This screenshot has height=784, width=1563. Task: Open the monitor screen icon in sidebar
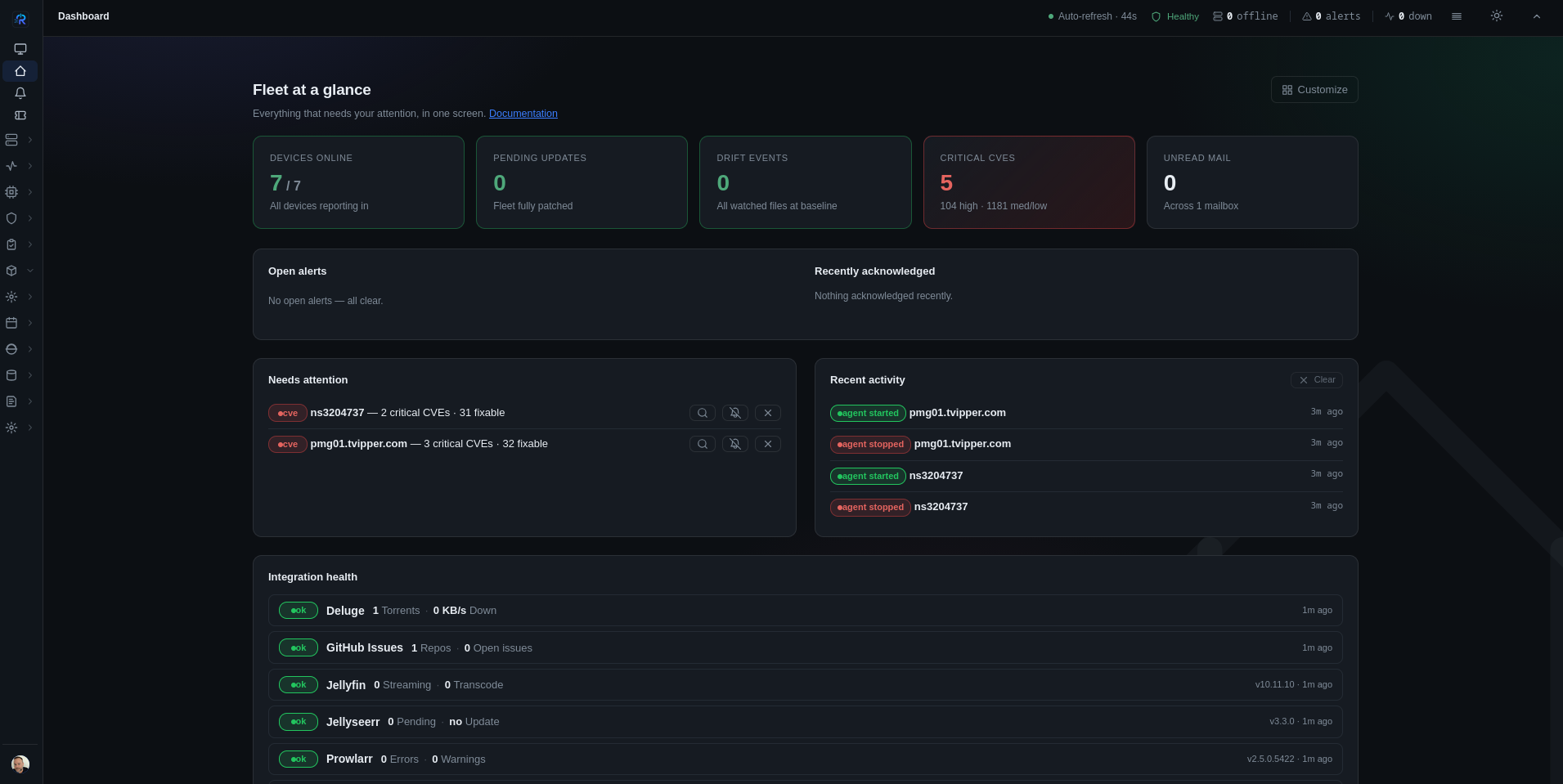(20, 49)
